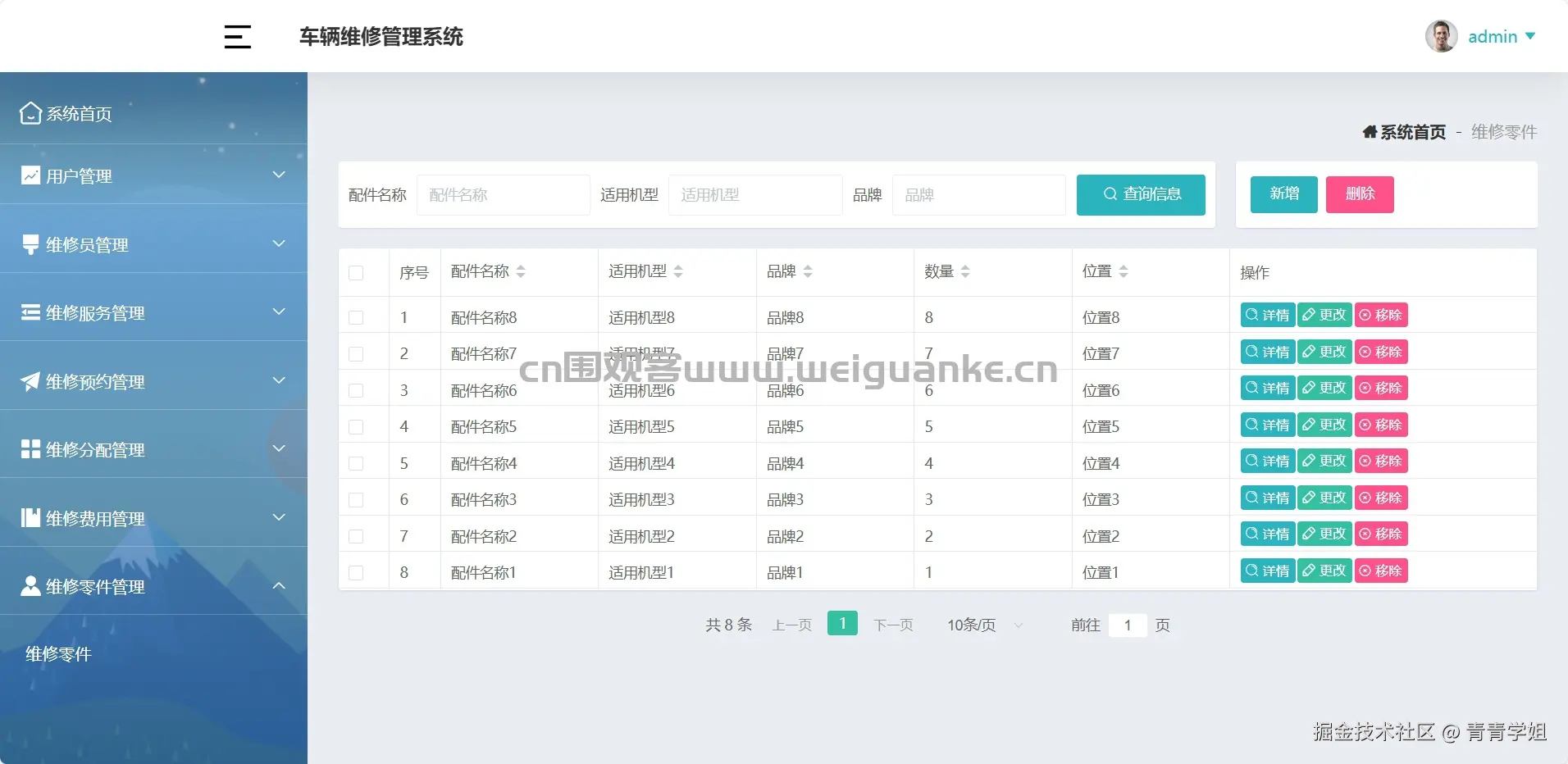Viewport: 1568px width, 764px height.
Task: Open the 10条/页 page size dropdown
Action: click(x=985, y=625)
